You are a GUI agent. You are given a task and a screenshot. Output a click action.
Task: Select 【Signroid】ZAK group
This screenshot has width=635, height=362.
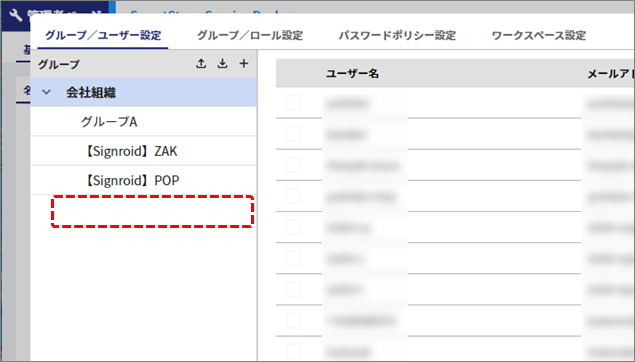coord(143,151)
